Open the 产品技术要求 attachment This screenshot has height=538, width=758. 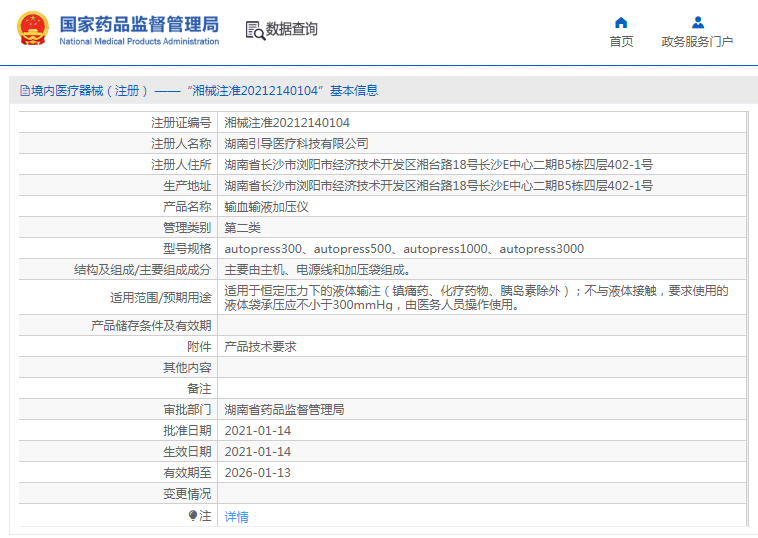[x=261, y=347]
